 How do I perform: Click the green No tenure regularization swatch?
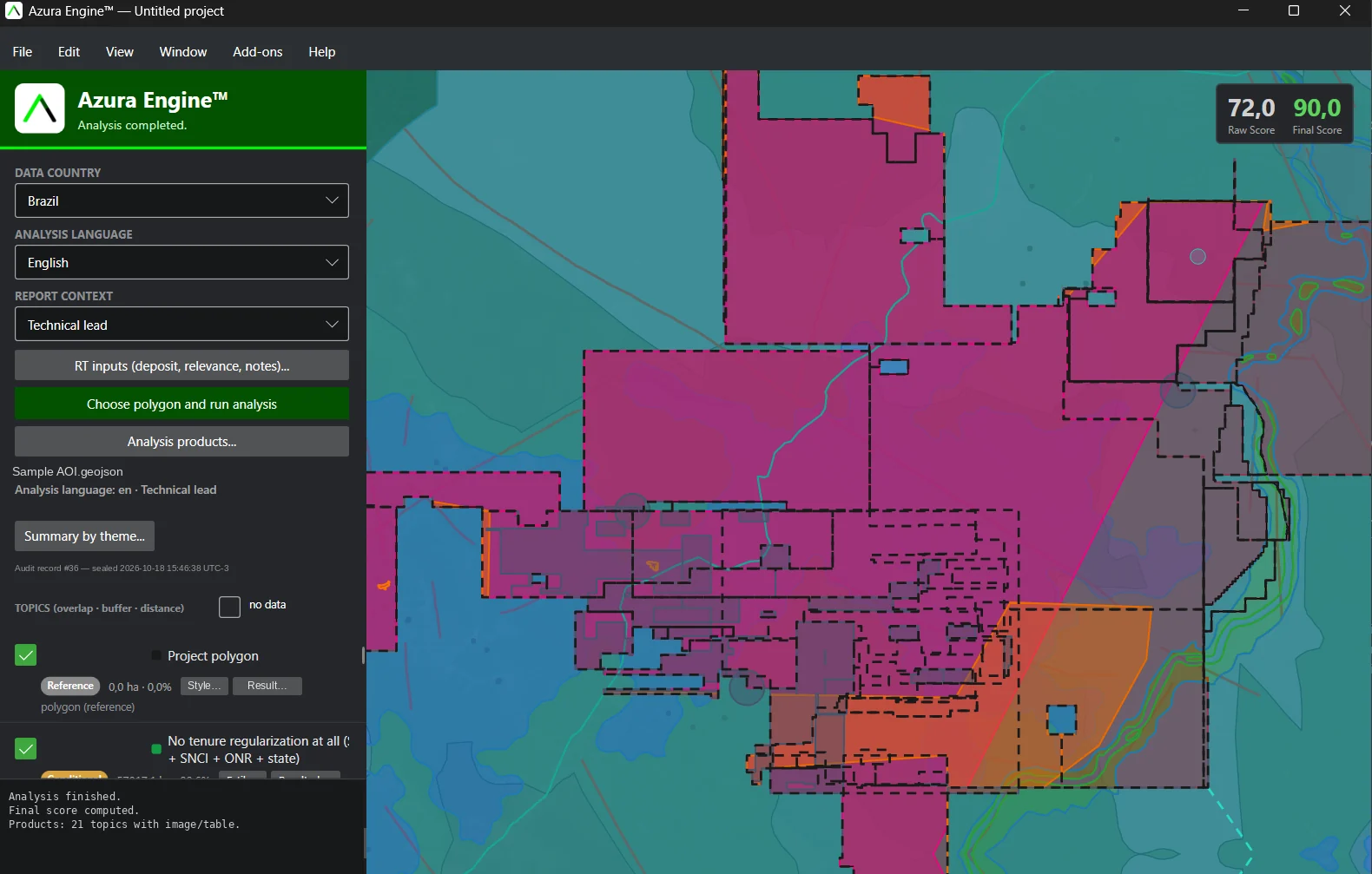click(x=156, y=749)
